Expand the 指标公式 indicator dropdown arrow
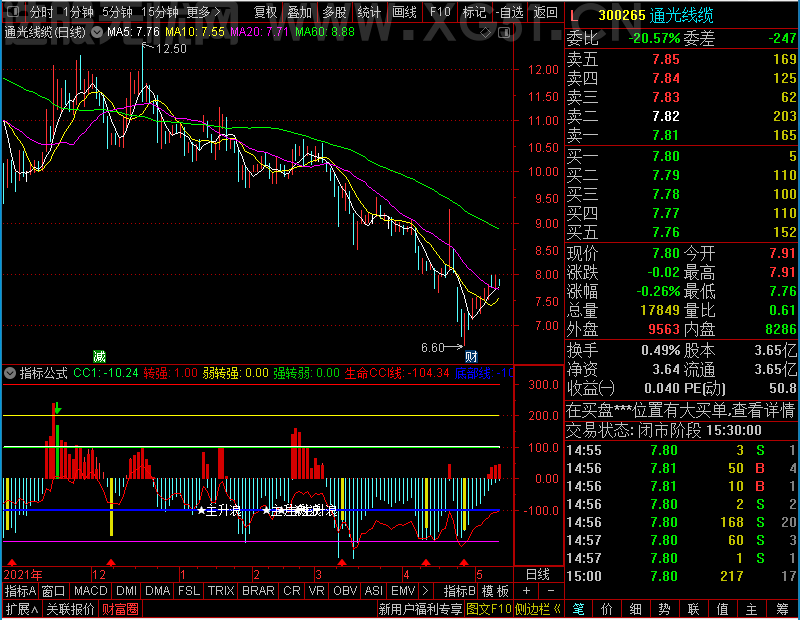This screenshot has height=620, width=800. tap(10, 373)
